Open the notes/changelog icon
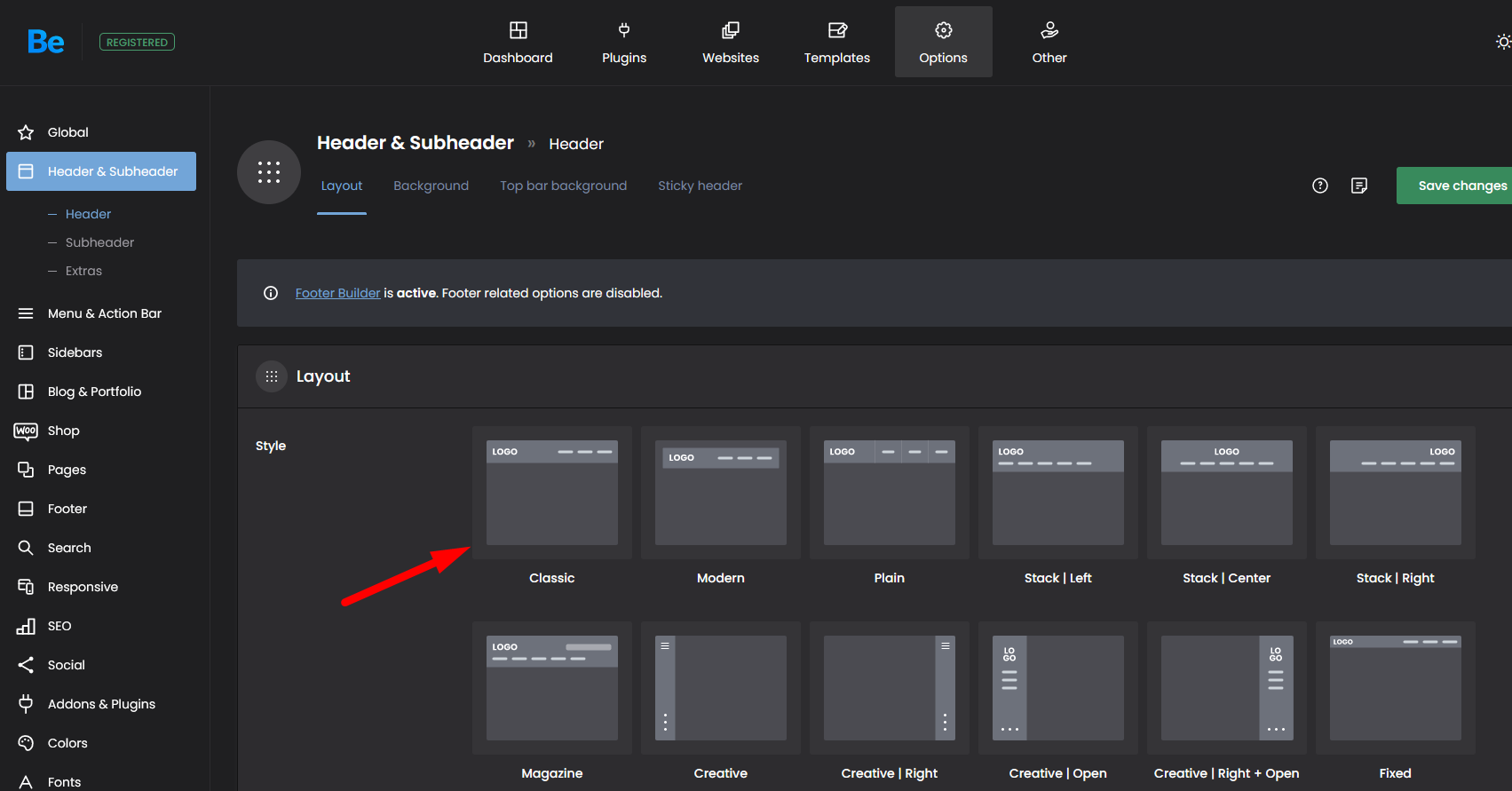The image size is (1512, 791). [1359, 186]
